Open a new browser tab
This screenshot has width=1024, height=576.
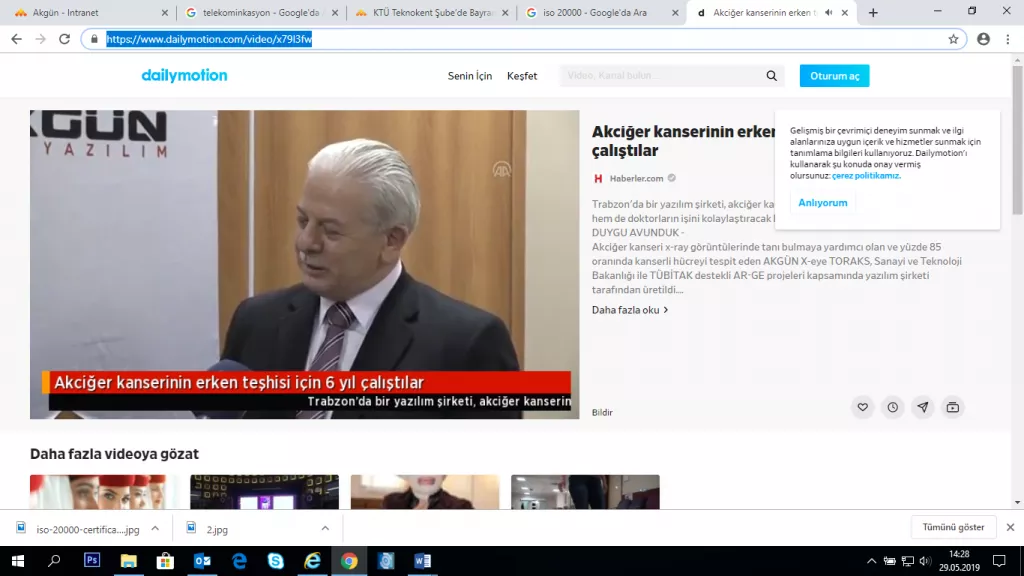click(872, 12)
